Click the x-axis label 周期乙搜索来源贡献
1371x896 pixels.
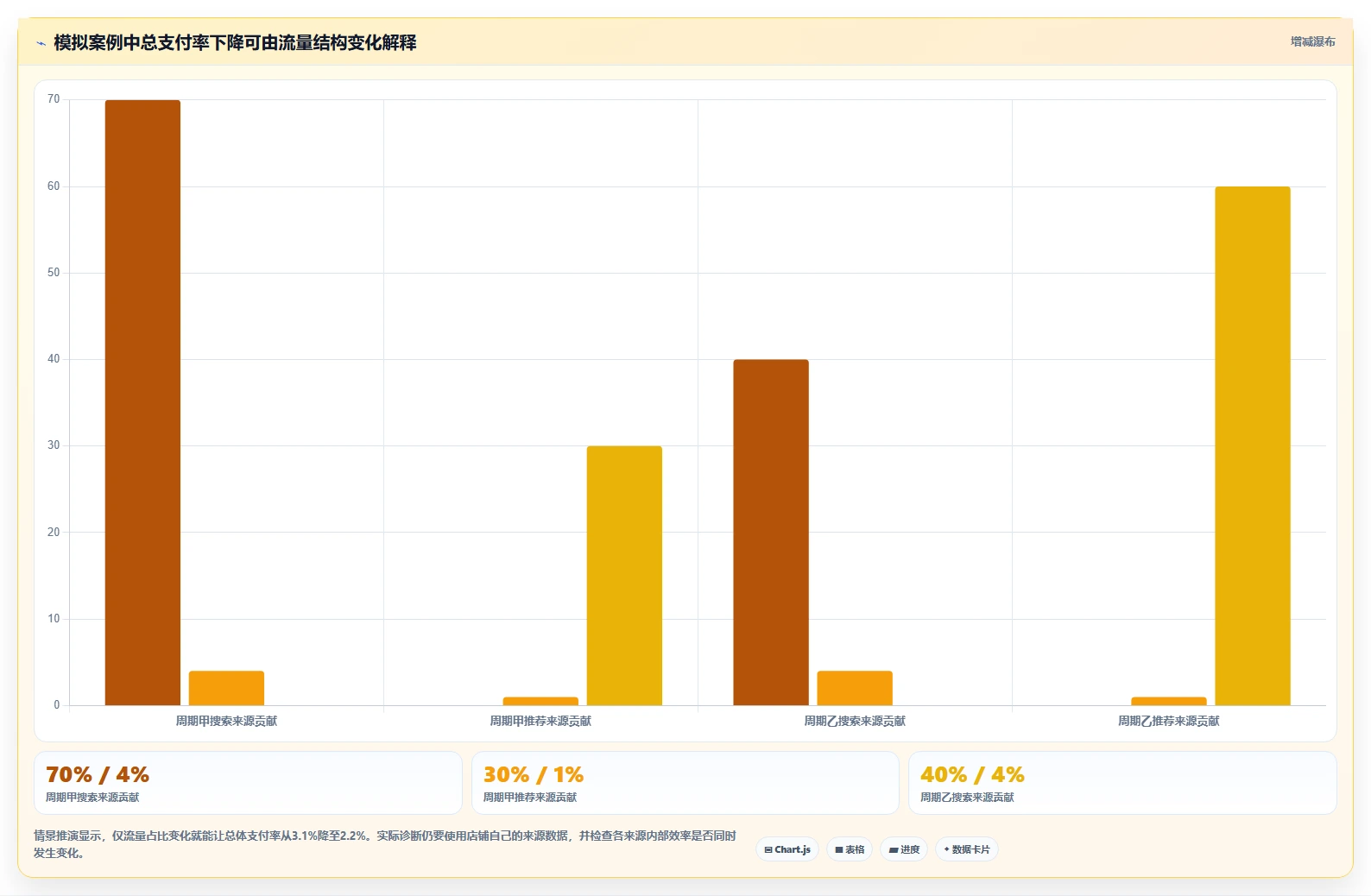click(x=855, y=721)
